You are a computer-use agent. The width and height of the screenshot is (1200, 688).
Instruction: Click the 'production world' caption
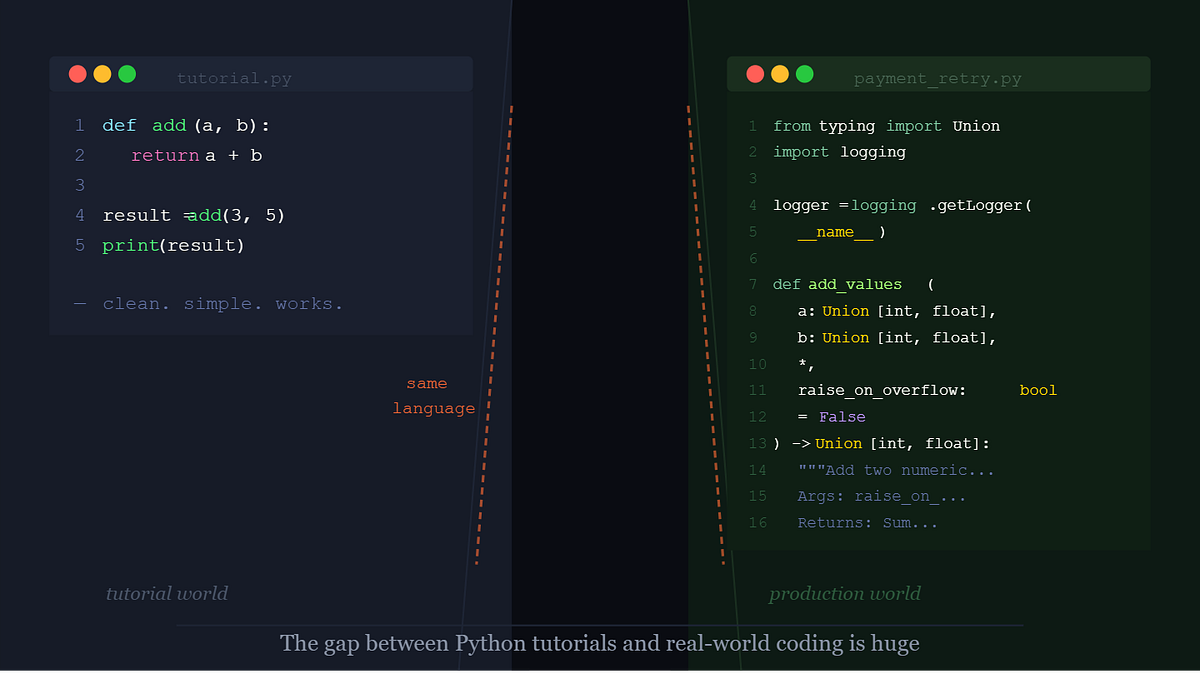point(845,593)
